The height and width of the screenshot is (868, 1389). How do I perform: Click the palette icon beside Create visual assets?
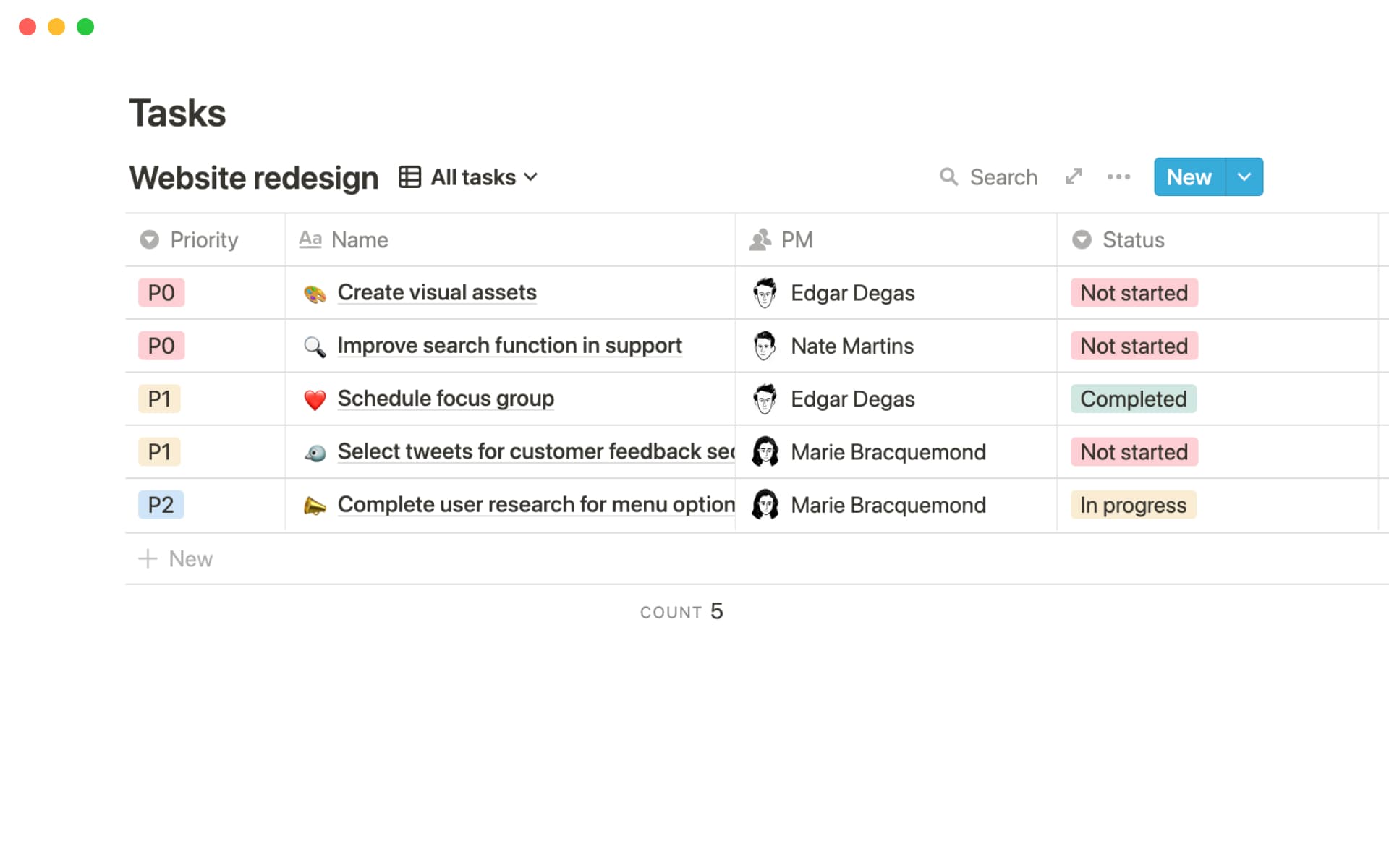pyautogui.click(x=315, y=294)
